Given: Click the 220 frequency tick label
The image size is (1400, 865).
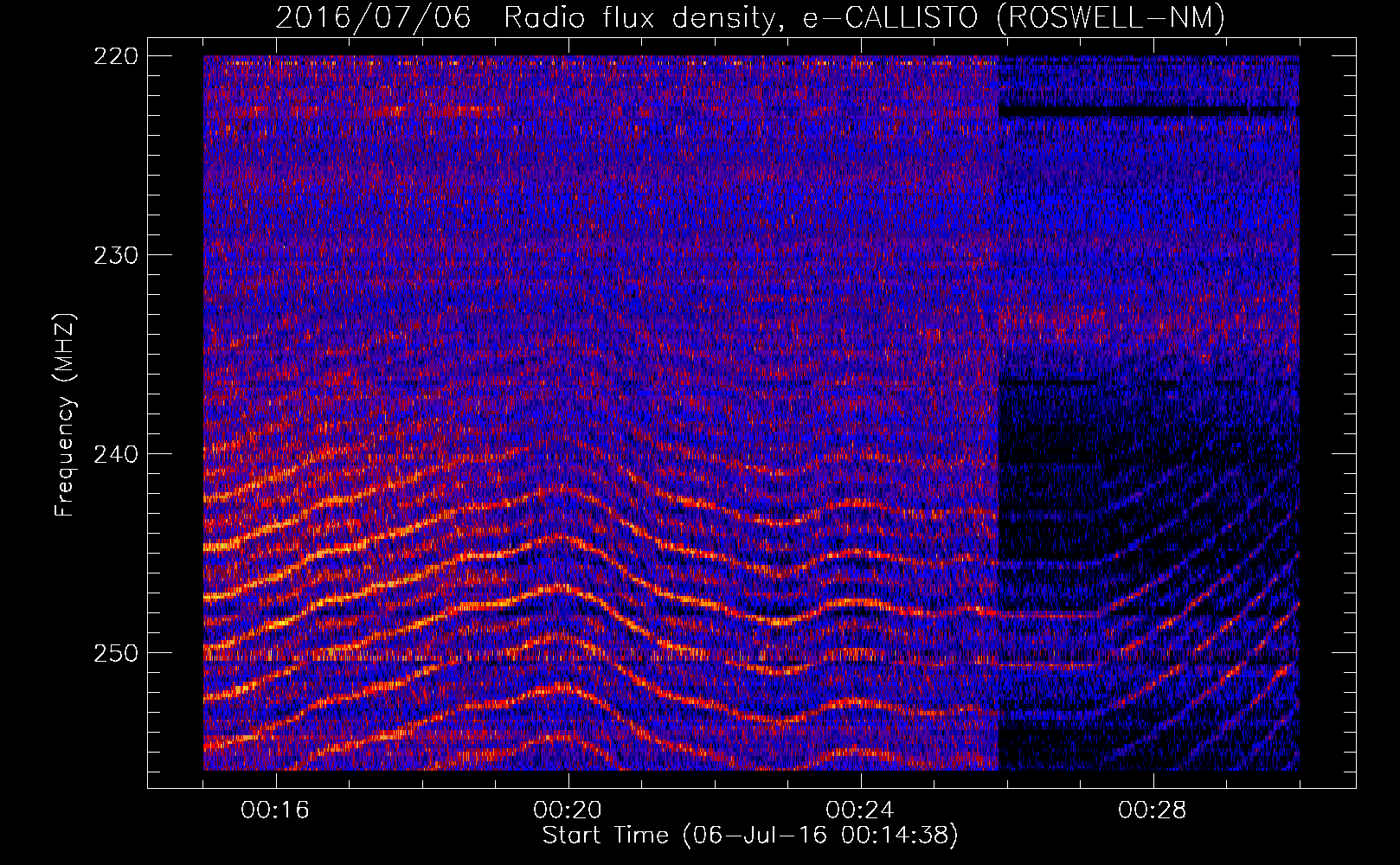Looking at the screenshot, I should pos(115,56).
